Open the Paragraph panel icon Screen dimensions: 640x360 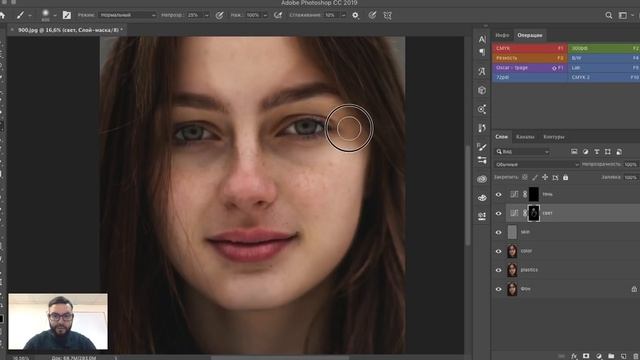482,52
